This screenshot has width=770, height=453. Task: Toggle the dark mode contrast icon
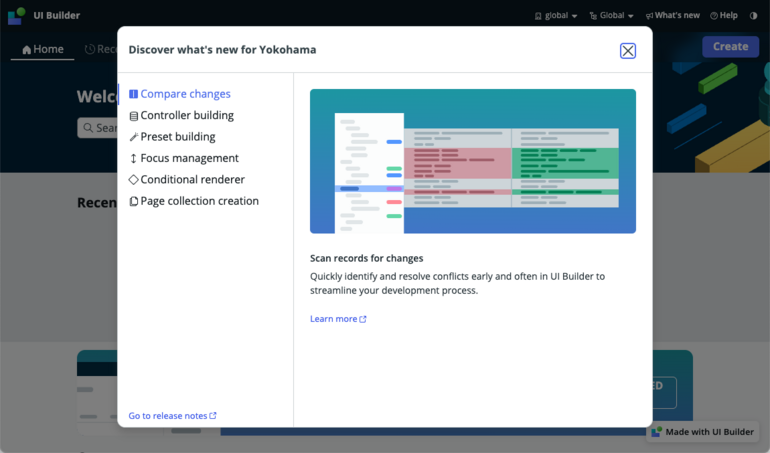point(753,16)
